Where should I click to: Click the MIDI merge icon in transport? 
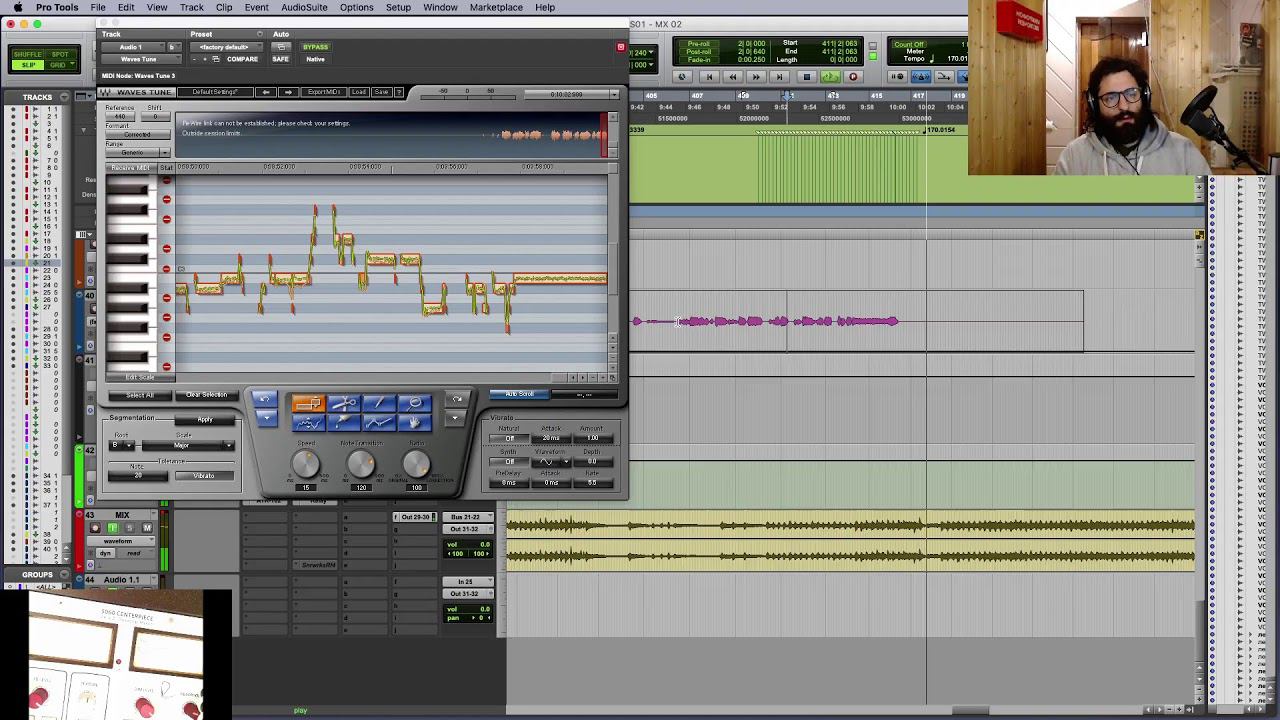coord(944,77)
